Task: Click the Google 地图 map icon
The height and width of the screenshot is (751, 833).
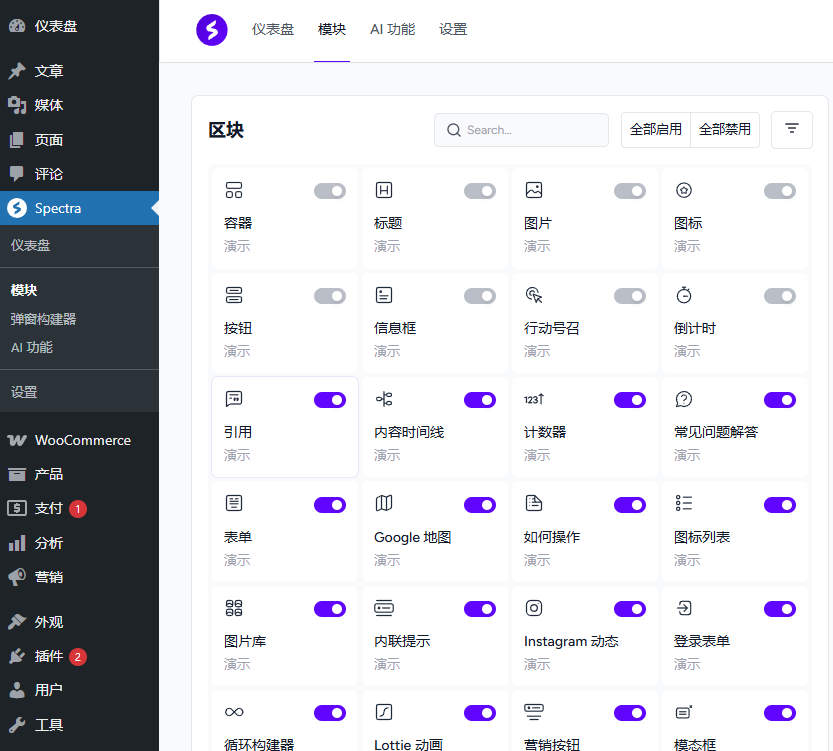Action: click(384, 503)
